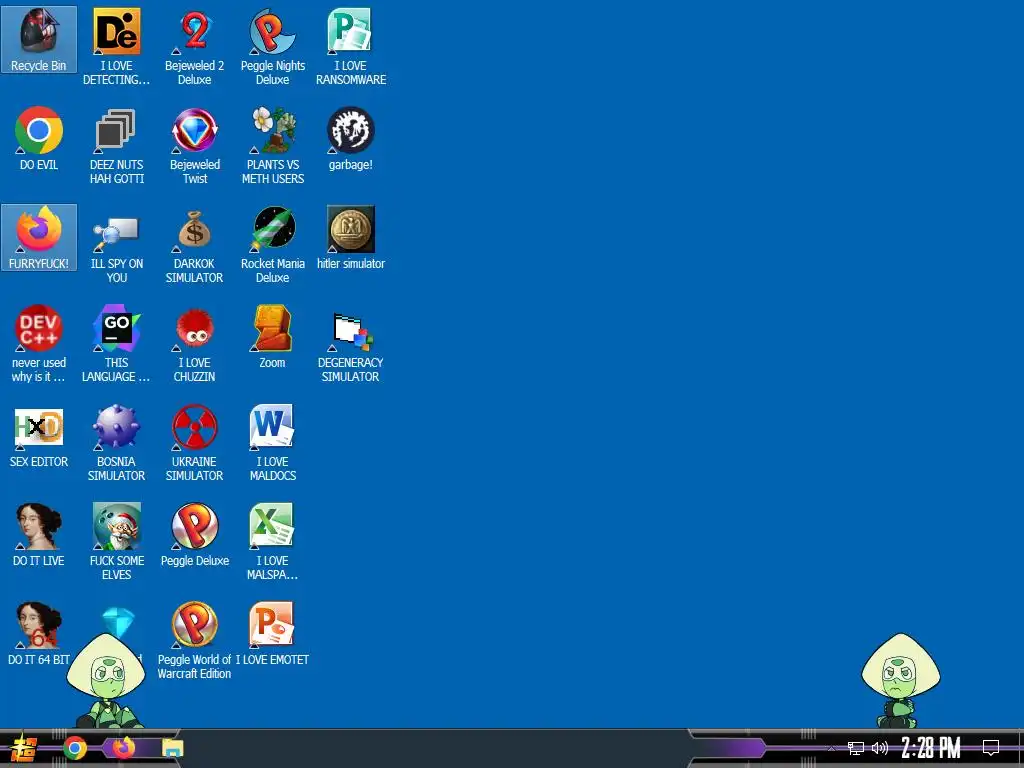Select the DO IT 64 BIT icon
The width and height of the screenshot is (1024, 768).
39,634
